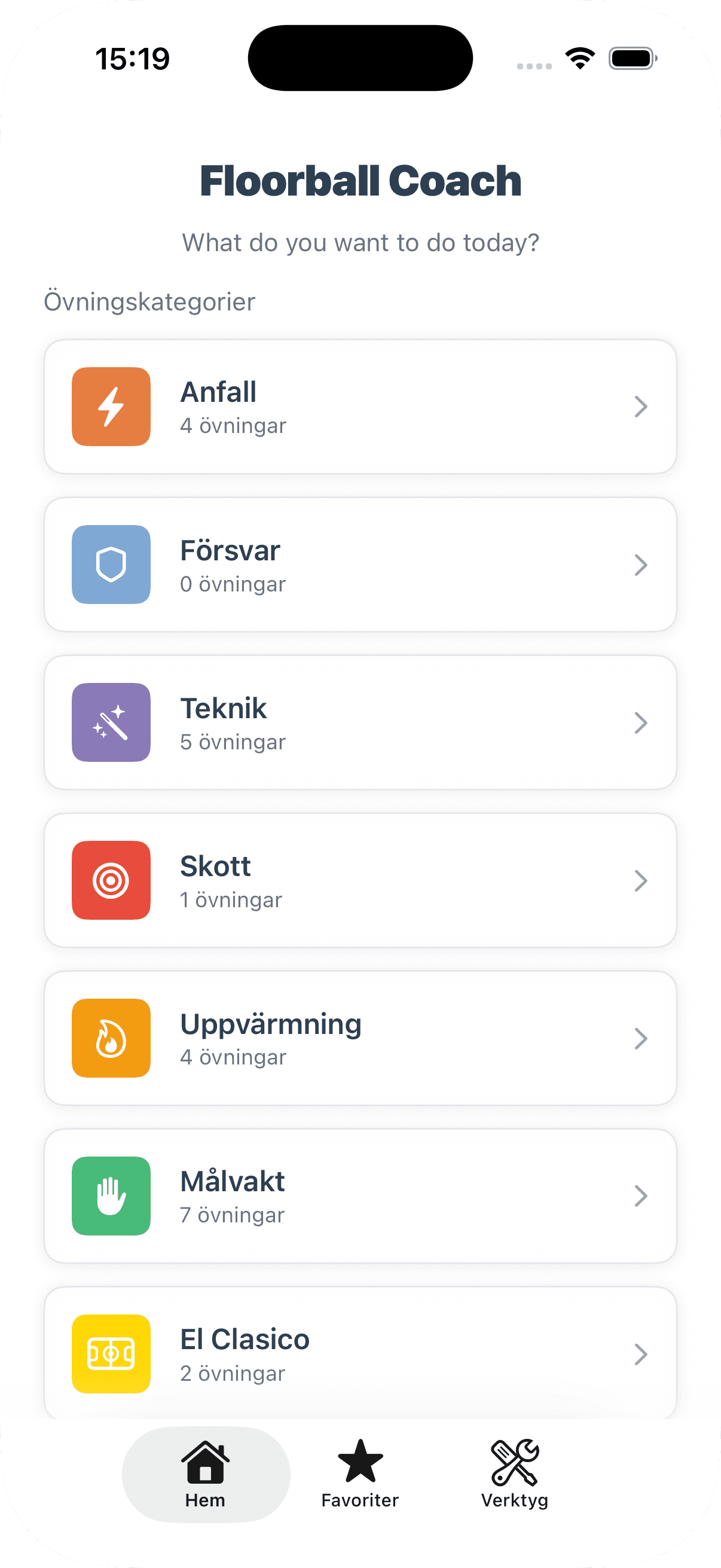Tap the orange lightning bolt Anfall icon
The width and height of the screenshot is (721, 1568).
coord(111,407)
